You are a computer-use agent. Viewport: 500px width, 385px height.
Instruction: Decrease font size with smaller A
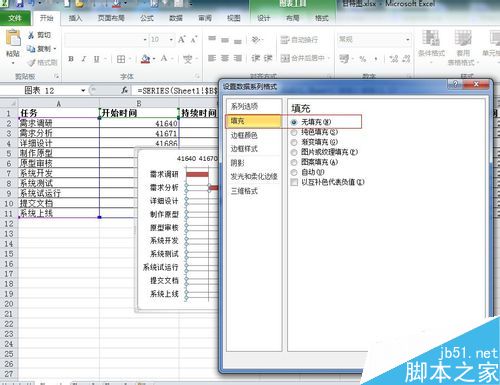194,40
